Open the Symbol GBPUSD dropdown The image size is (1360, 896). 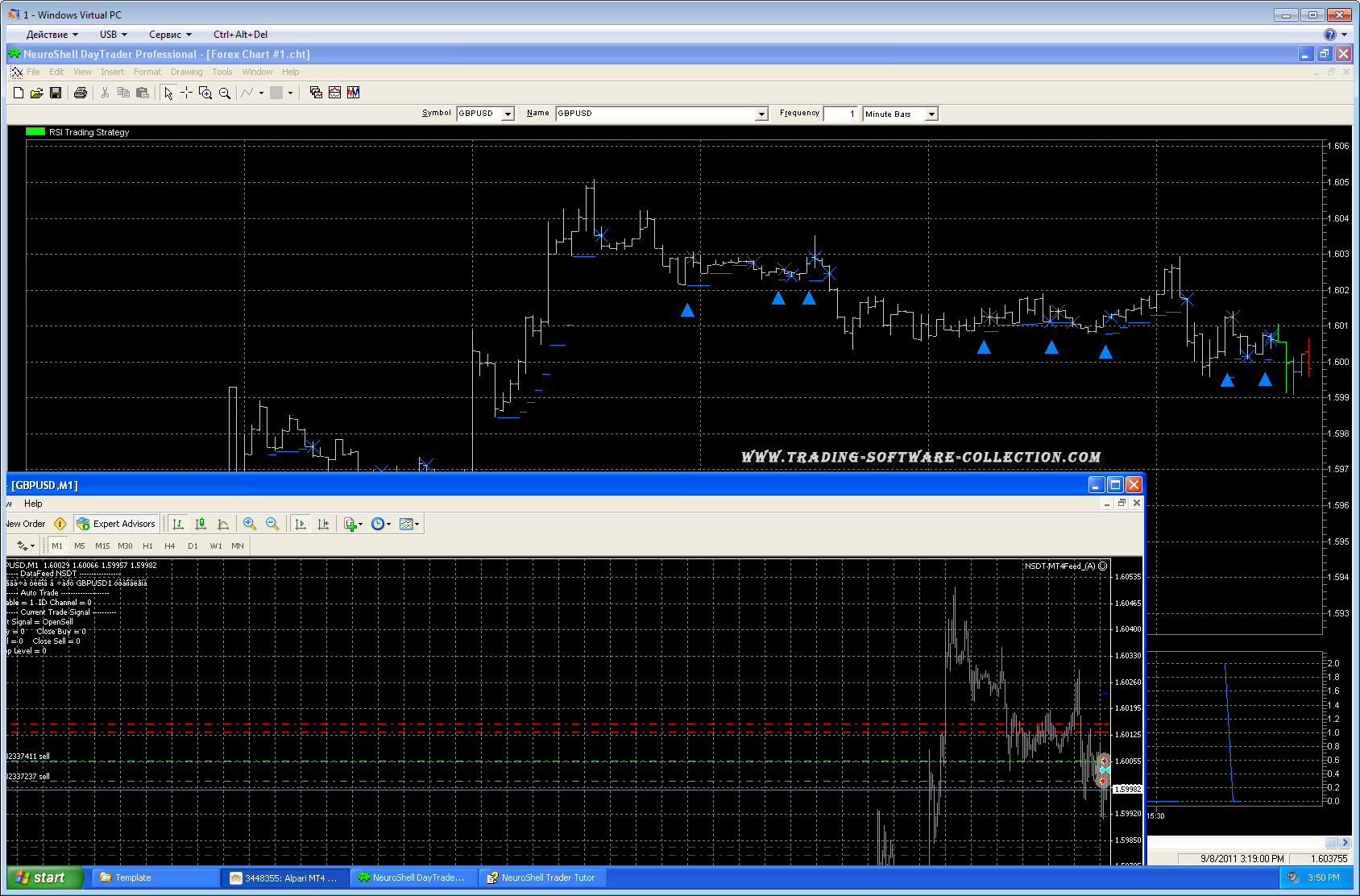(508, 114)
